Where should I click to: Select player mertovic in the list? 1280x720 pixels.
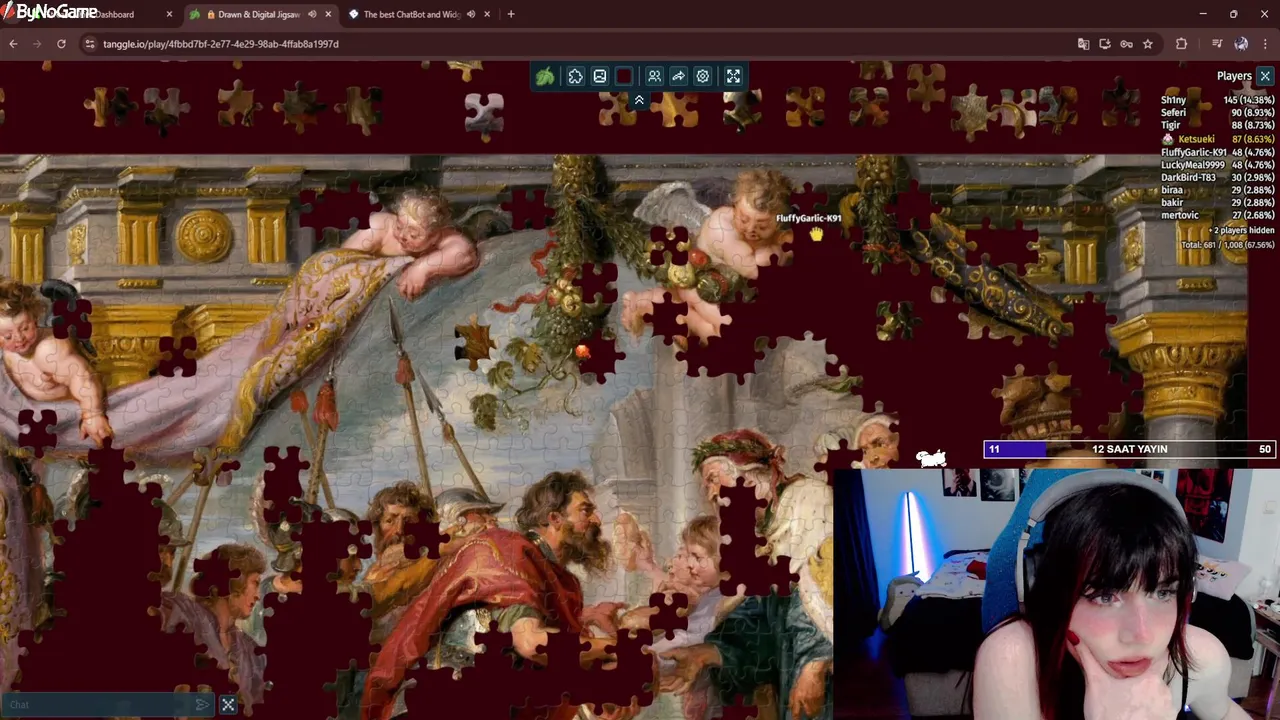[1217, 215]
